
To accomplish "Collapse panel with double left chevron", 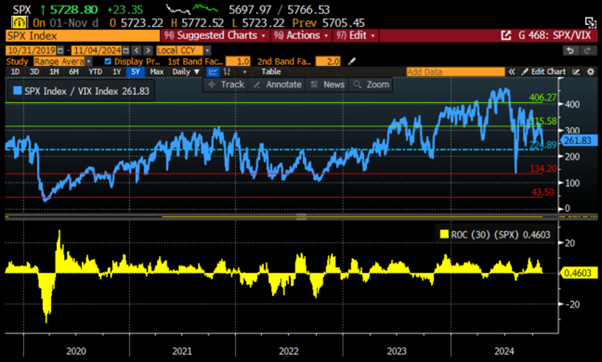I will pos(511,72).
